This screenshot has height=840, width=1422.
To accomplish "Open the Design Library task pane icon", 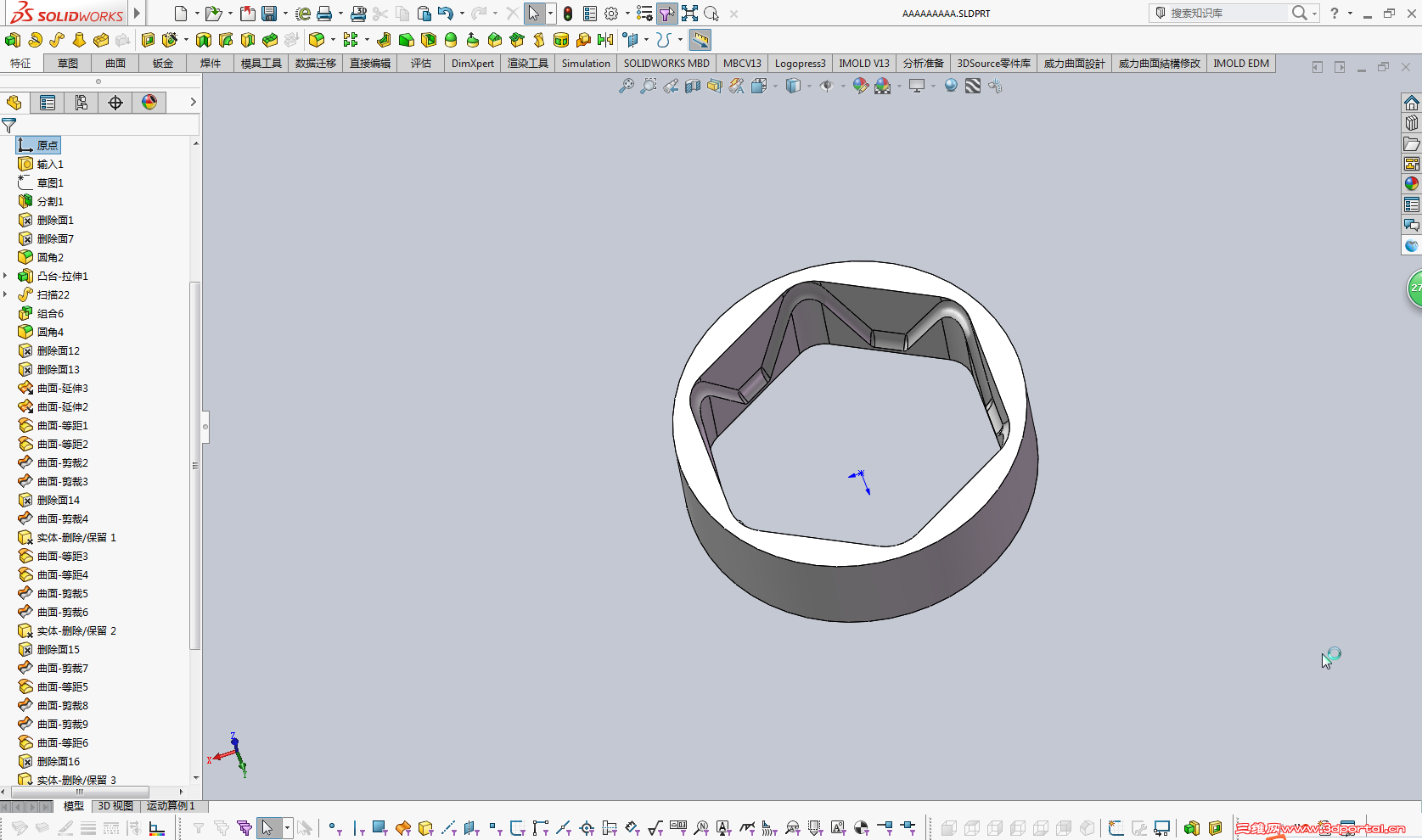I will [x=1411, y=123].
